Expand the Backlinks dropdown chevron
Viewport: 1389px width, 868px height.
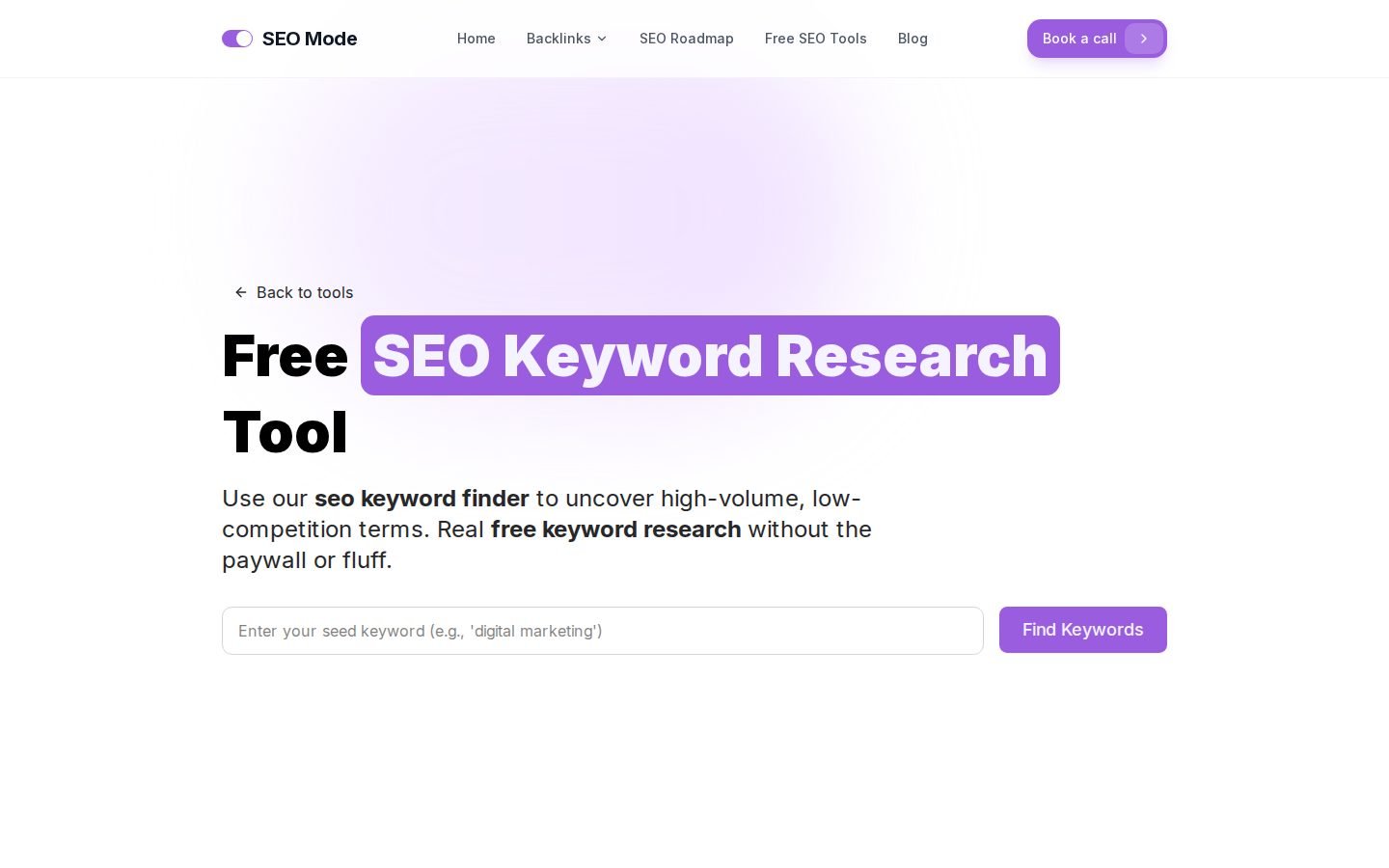(x=602, y=39)
